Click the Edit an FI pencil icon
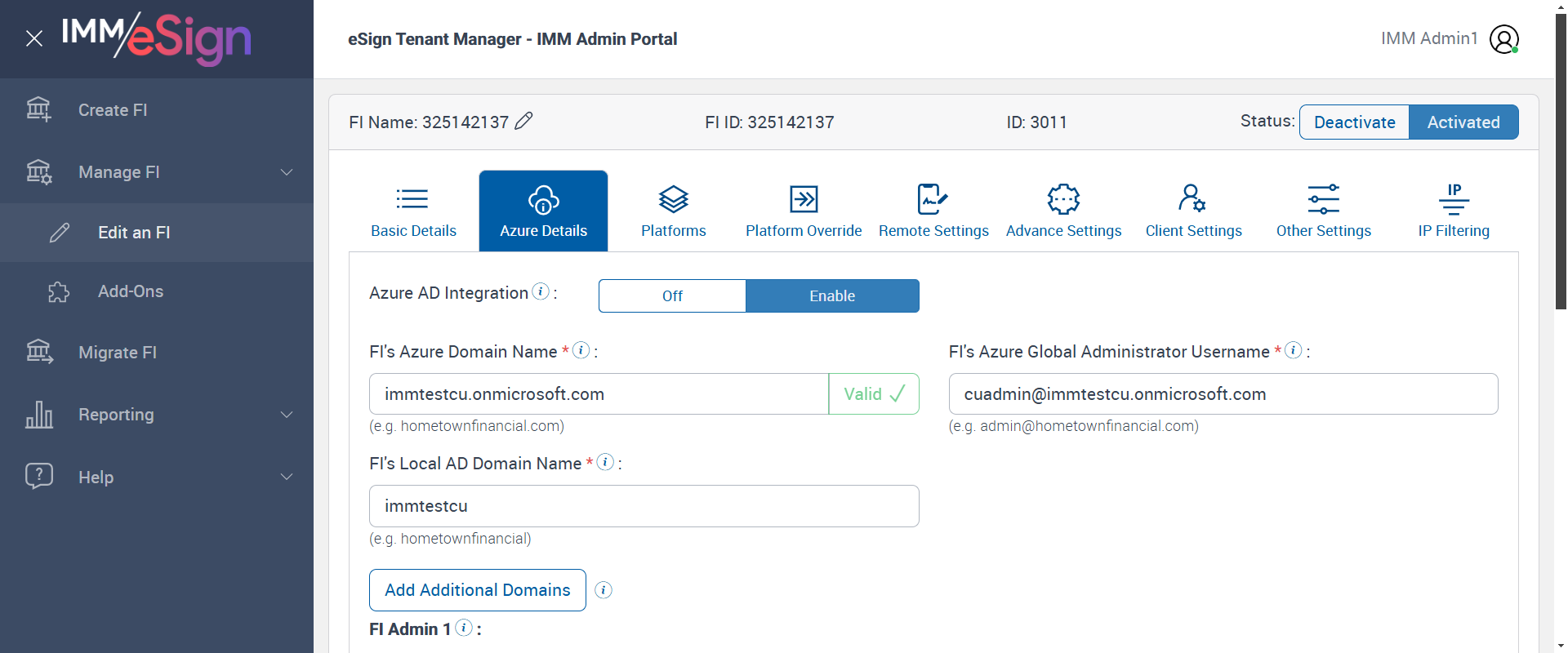 pos(60,233)
